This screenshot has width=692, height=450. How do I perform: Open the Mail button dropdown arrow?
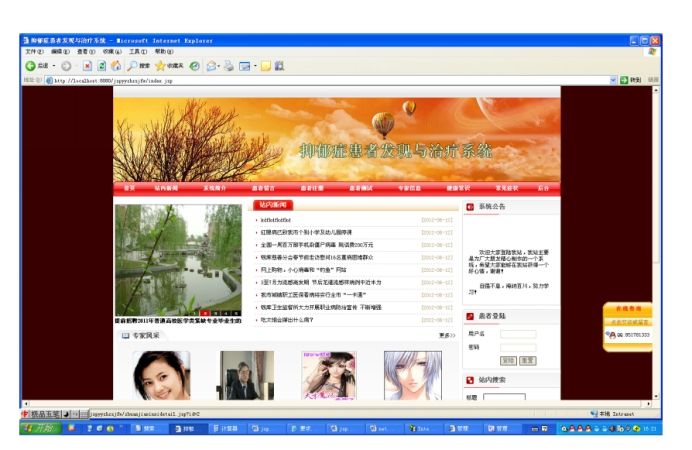pos(219,66)
